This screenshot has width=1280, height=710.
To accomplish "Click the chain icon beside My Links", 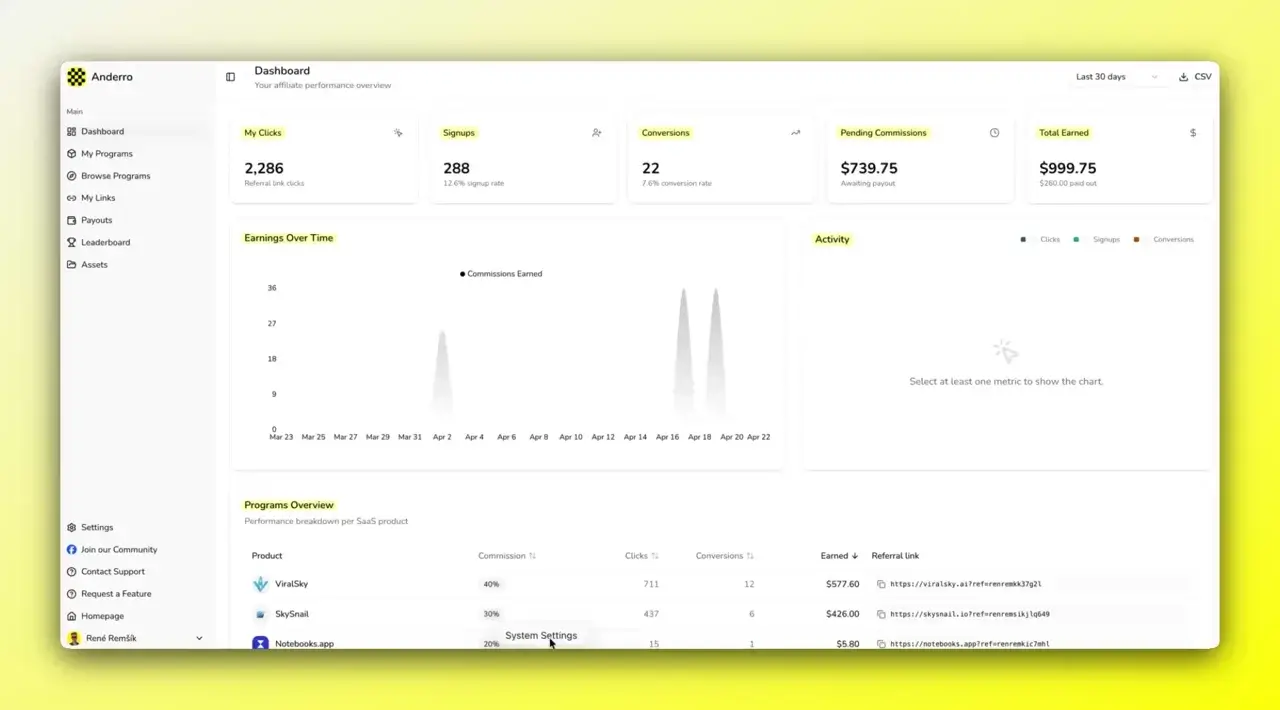I will tap(71, 198).
